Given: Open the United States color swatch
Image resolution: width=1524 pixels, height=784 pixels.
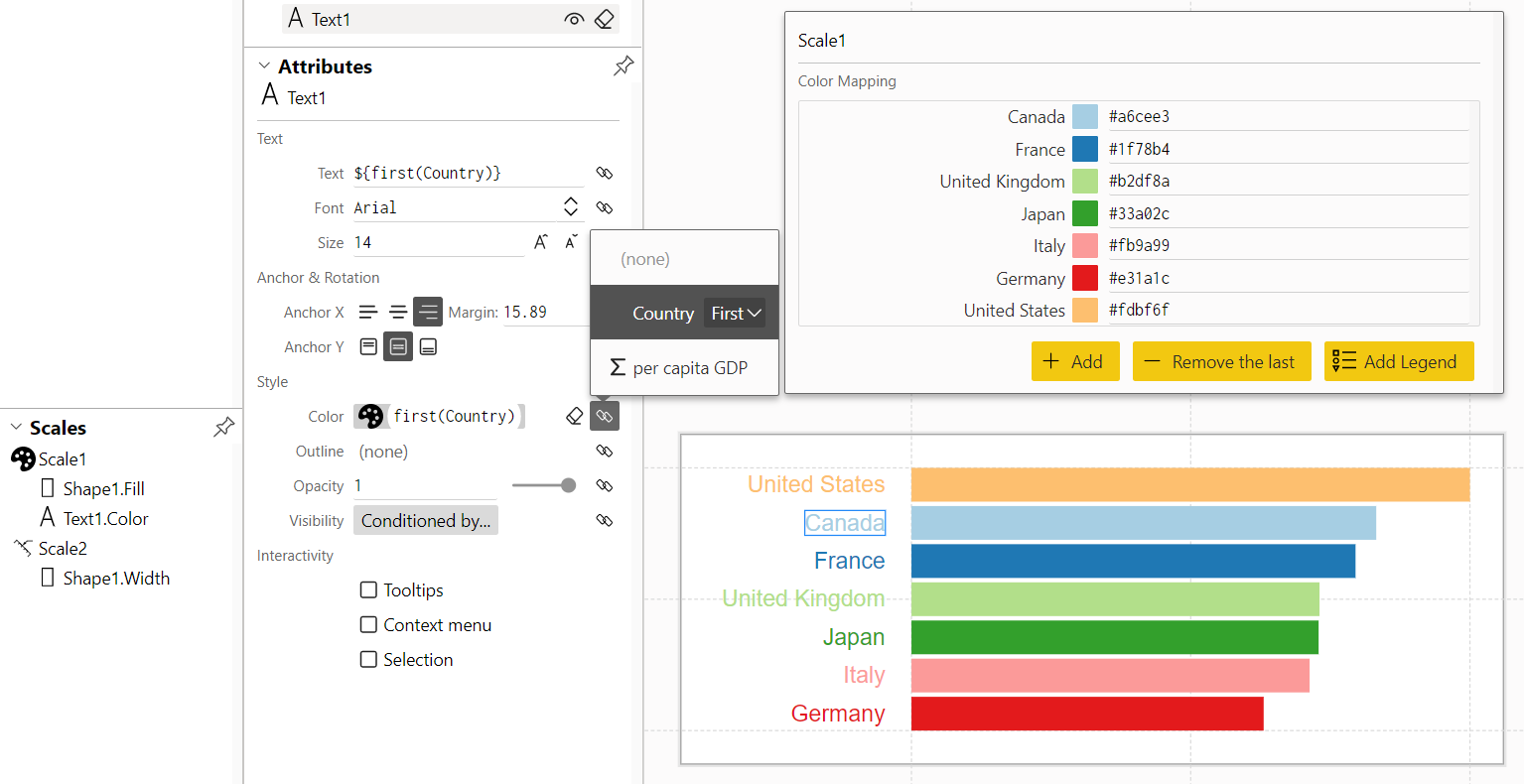Looking at the screenshot, I should tap(1085, 311).
